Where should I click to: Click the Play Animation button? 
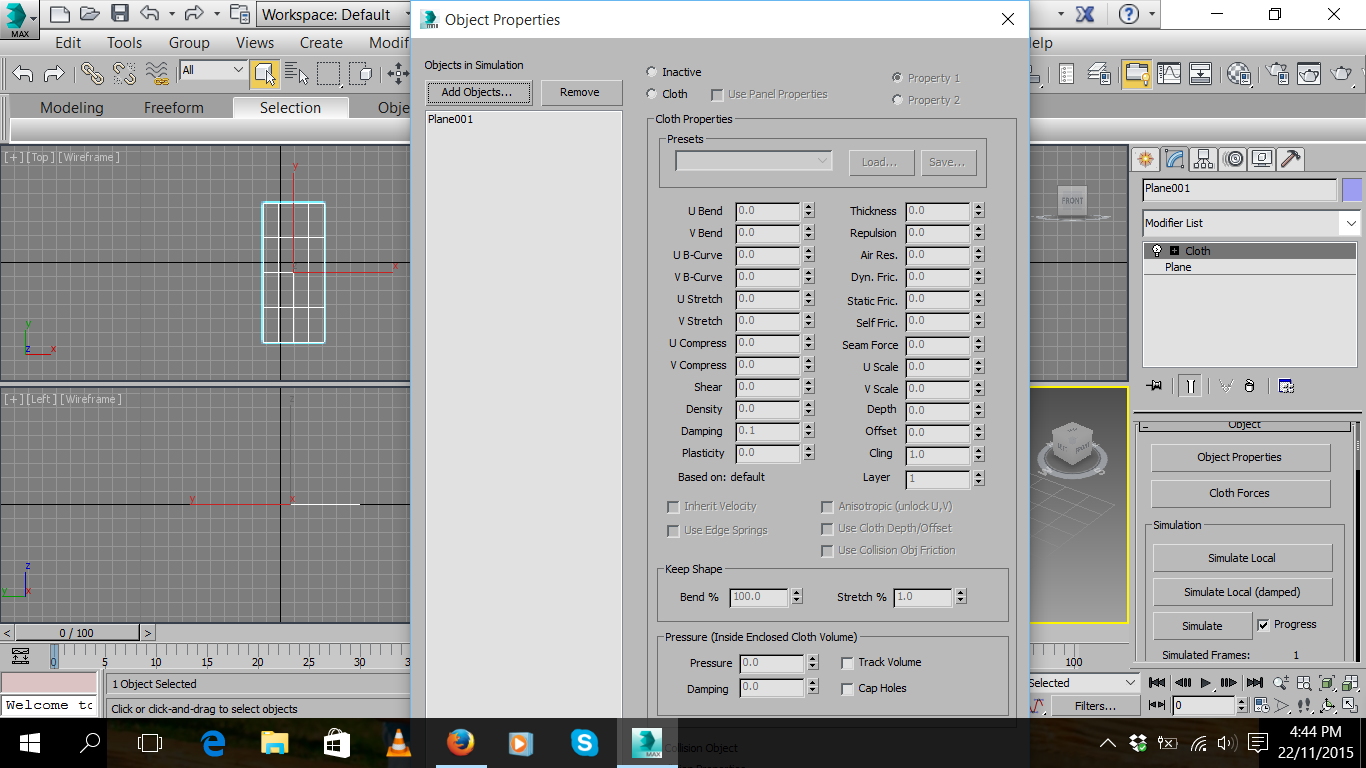(x=1206, y=683)
